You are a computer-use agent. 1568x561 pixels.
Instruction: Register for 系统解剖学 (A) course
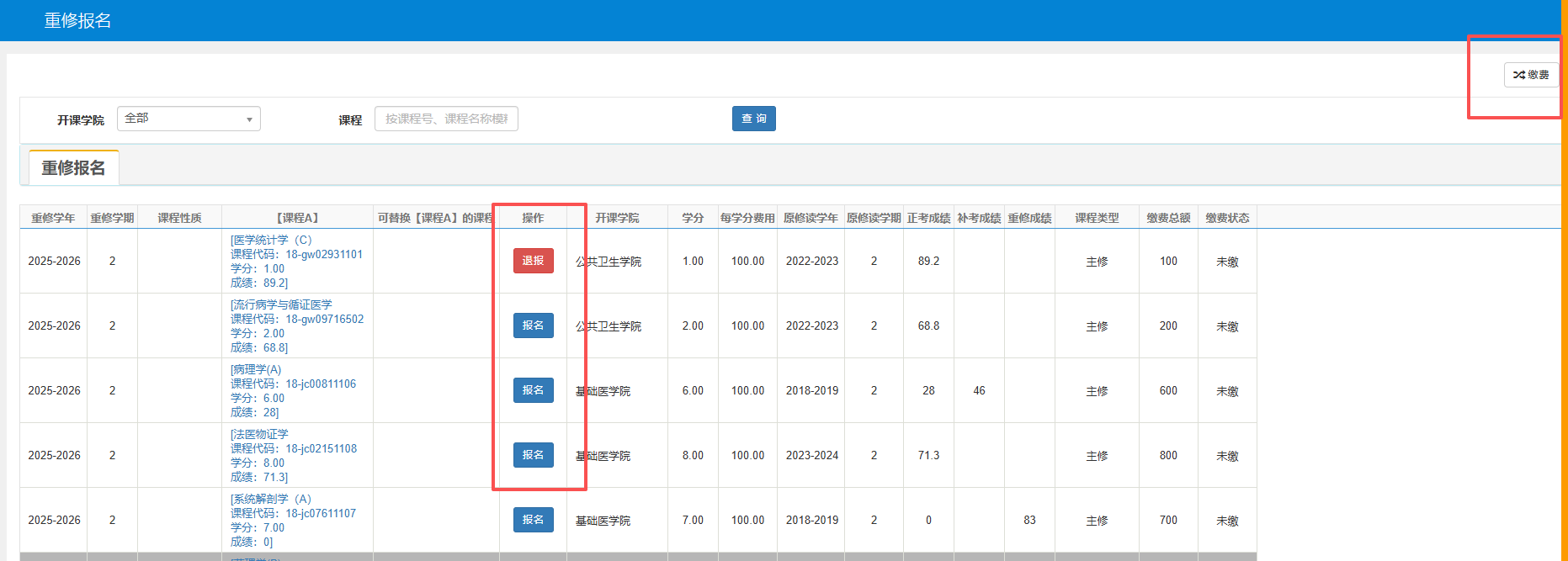tap(533, 520)
